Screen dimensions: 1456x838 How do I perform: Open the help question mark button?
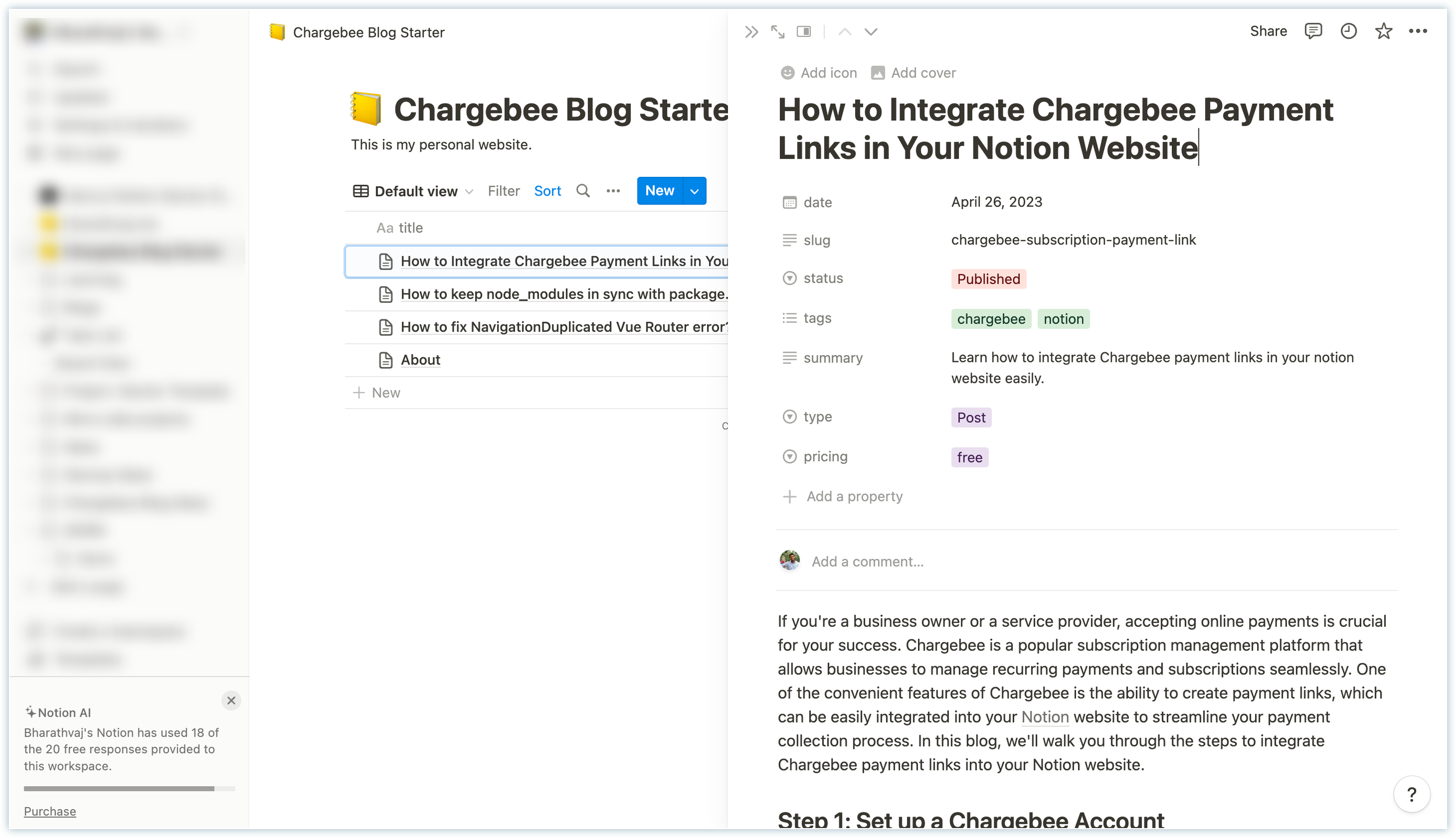coord(1411,794)
